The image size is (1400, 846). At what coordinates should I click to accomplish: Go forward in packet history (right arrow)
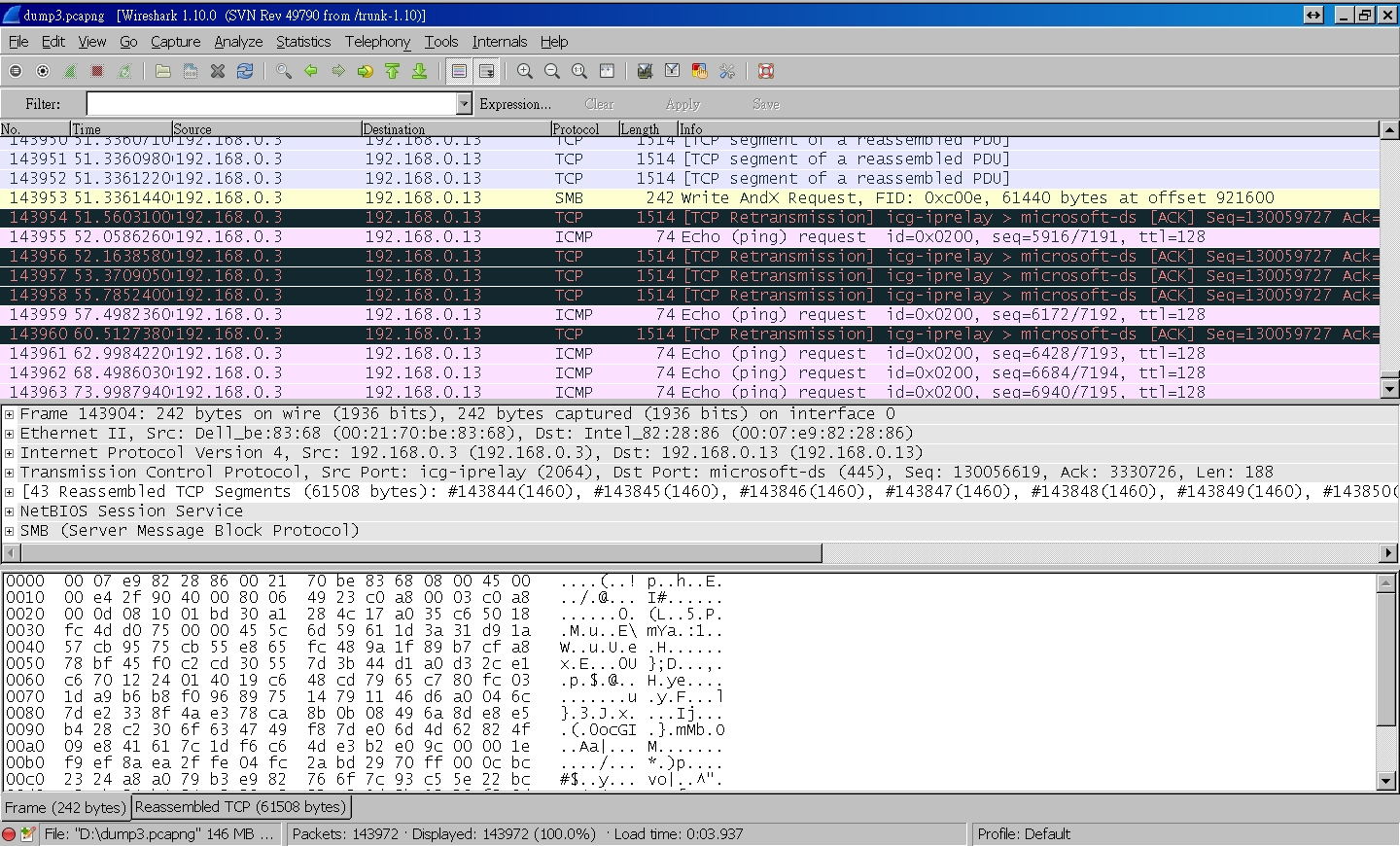pos(338,71)
